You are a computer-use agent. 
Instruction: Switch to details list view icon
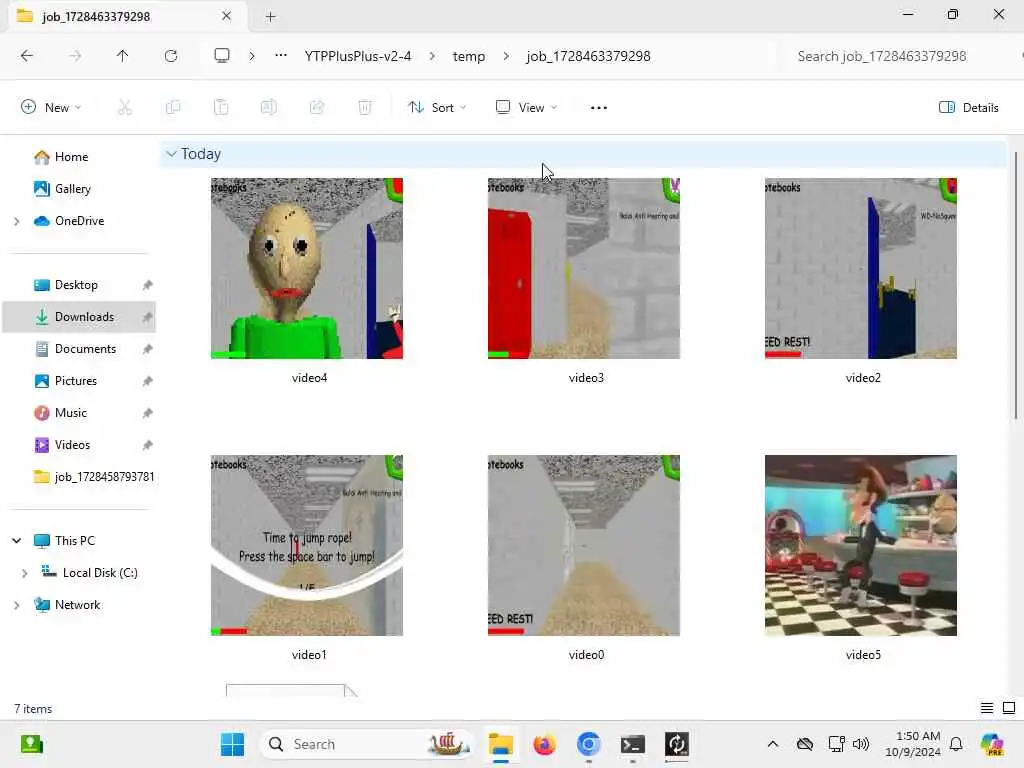pyautogui.click(x=987, y=708)
